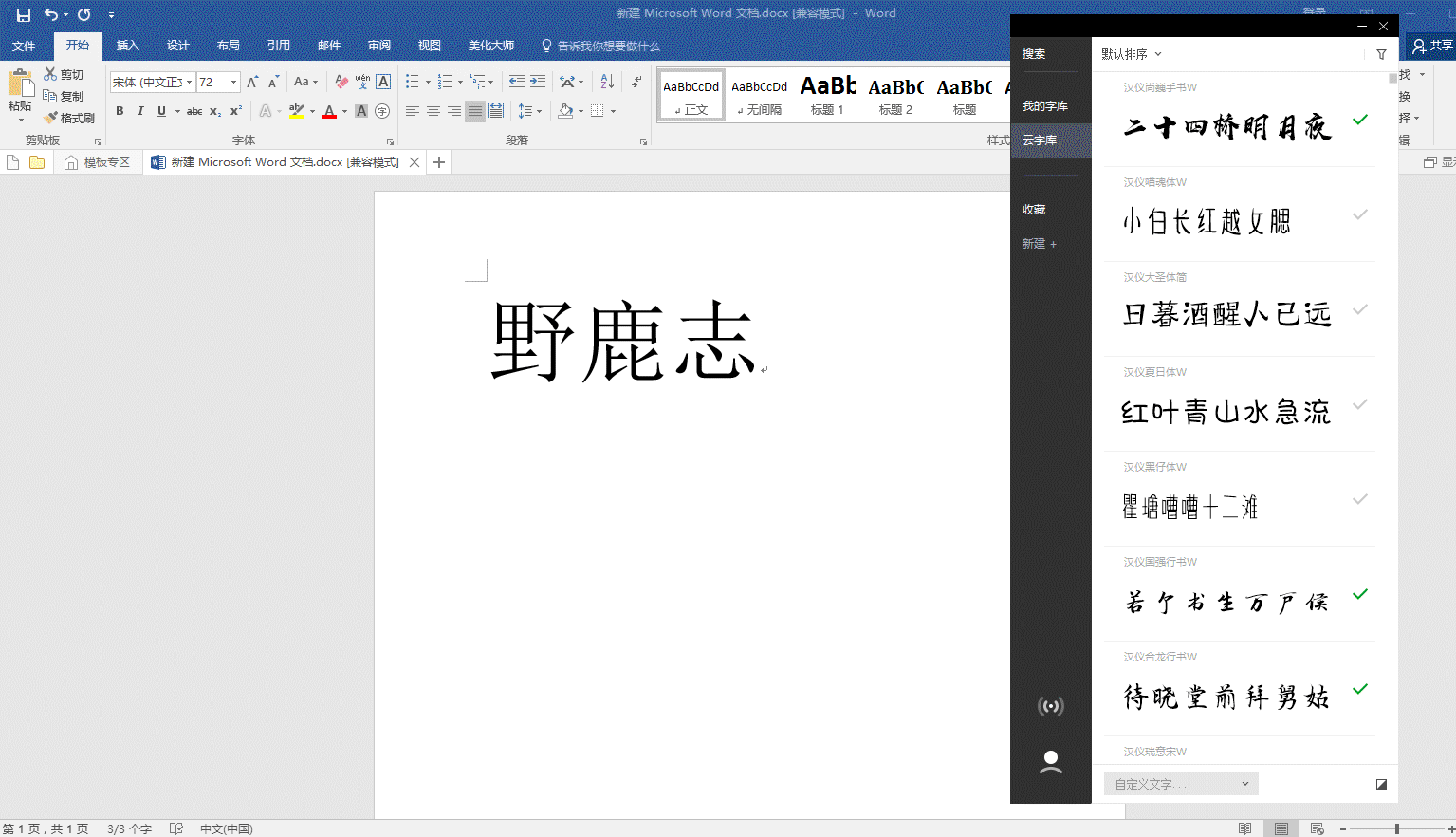
Task: Click the Sort A-Z icon
Action: click(x=607, y=82)
